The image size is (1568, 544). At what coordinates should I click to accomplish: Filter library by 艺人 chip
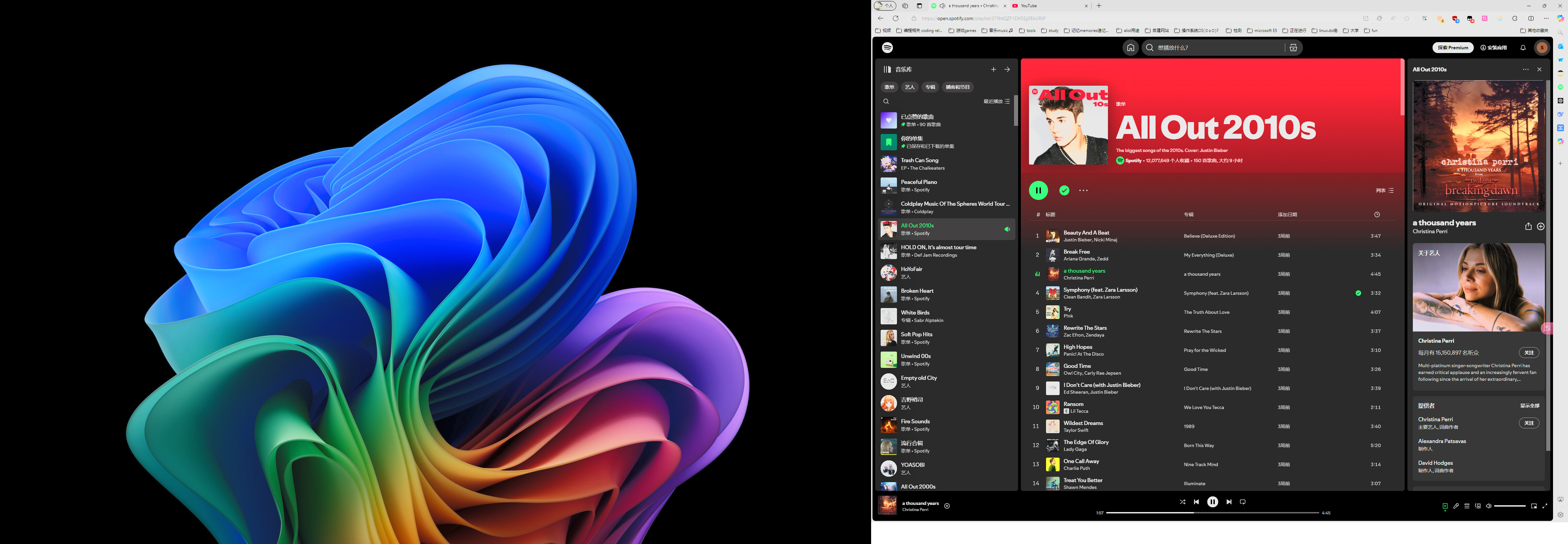[910, 87]
